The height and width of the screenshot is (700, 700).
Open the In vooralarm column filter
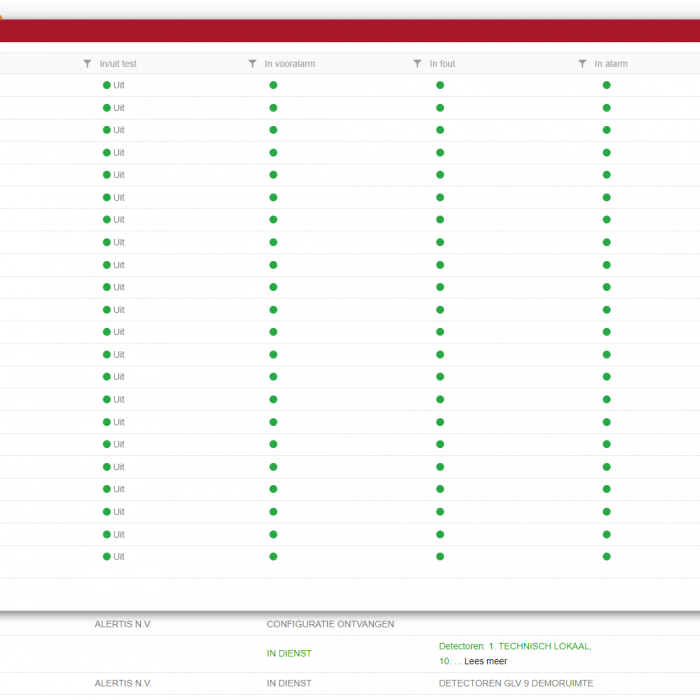(x=252, y=64)
